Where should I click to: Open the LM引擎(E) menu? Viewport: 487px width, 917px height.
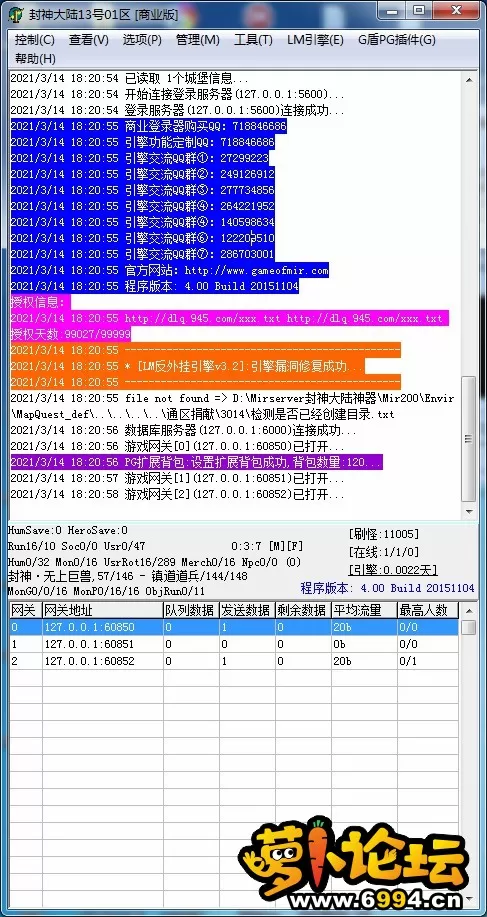click(315, 40)
